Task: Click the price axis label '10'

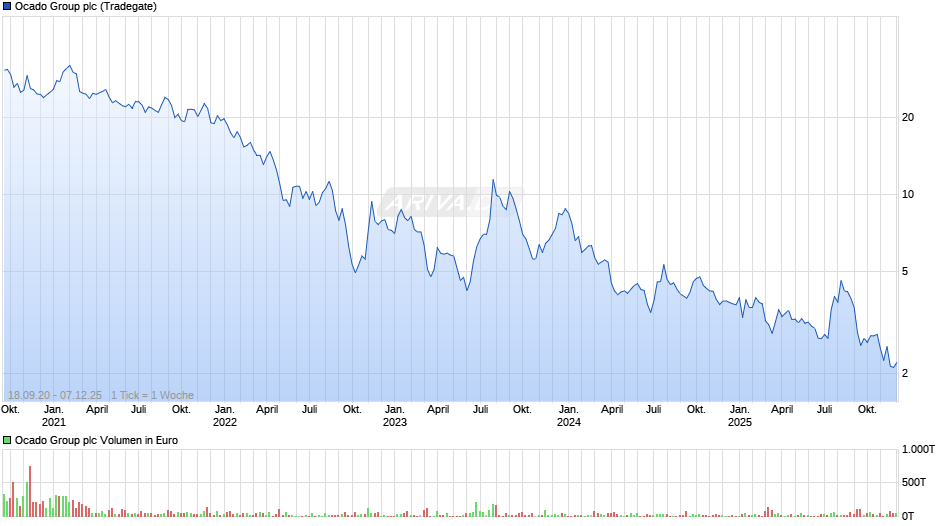Action: 908,194
